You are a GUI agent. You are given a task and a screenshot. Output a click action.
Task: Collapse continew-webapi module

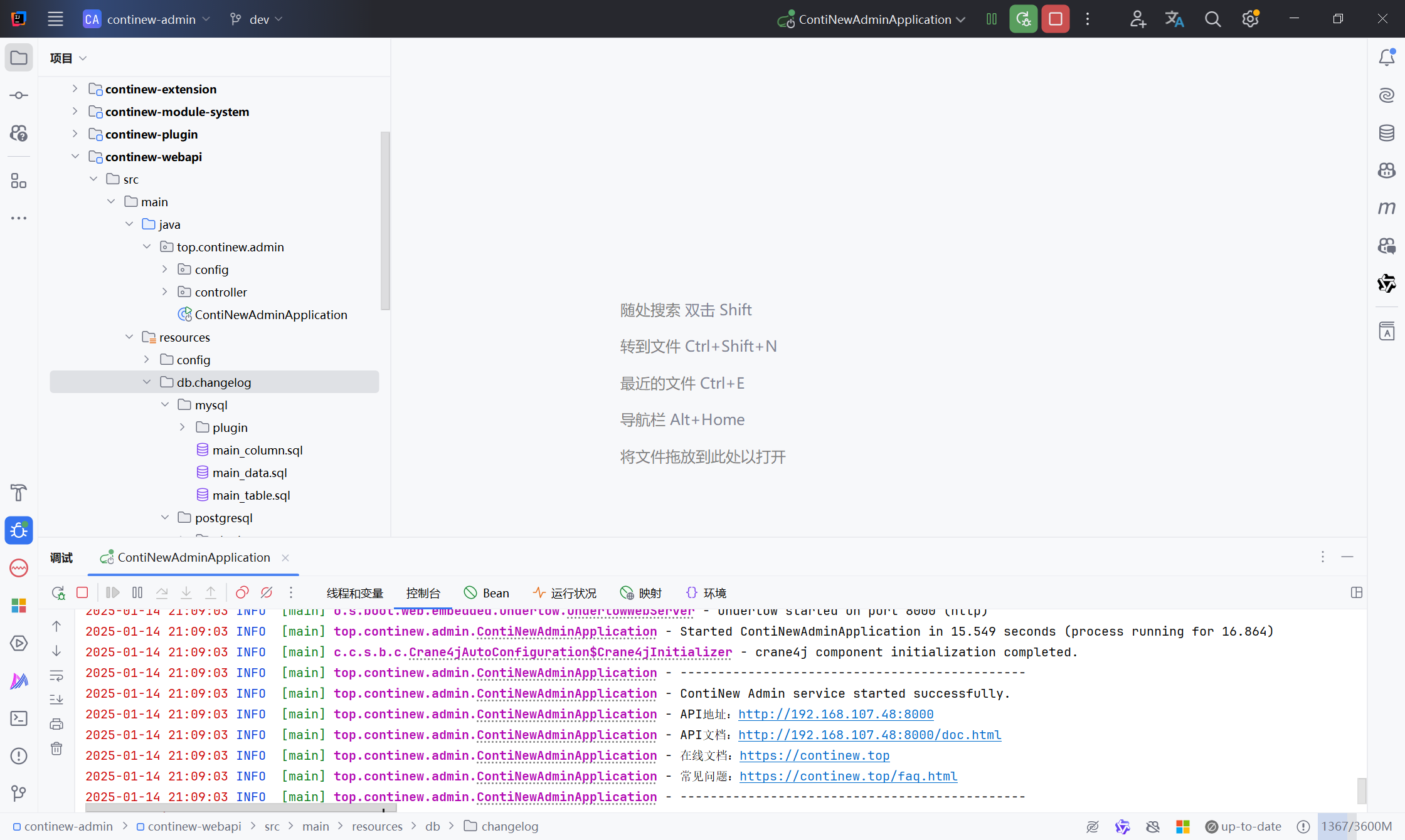(75, 156)
